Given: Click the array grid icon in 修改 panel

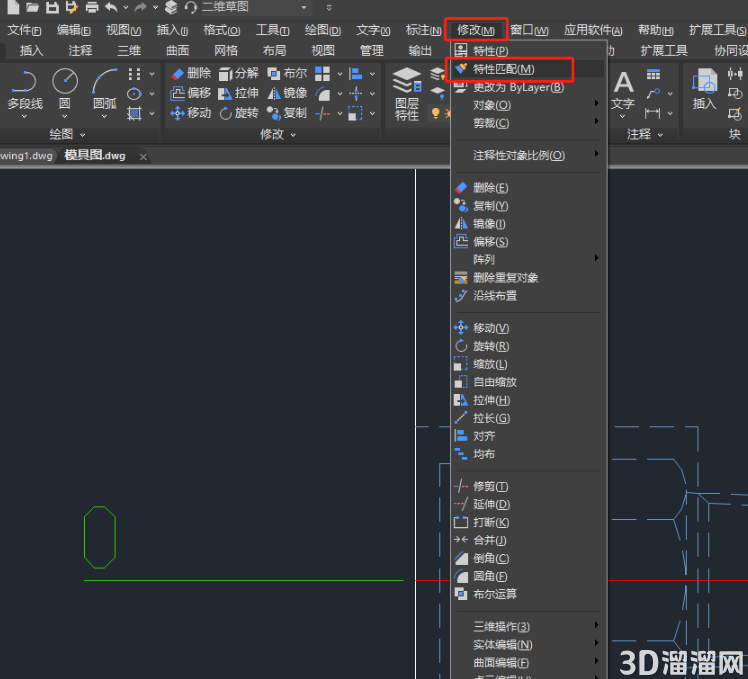Looking at the screenshot, I should coord(322,74).
